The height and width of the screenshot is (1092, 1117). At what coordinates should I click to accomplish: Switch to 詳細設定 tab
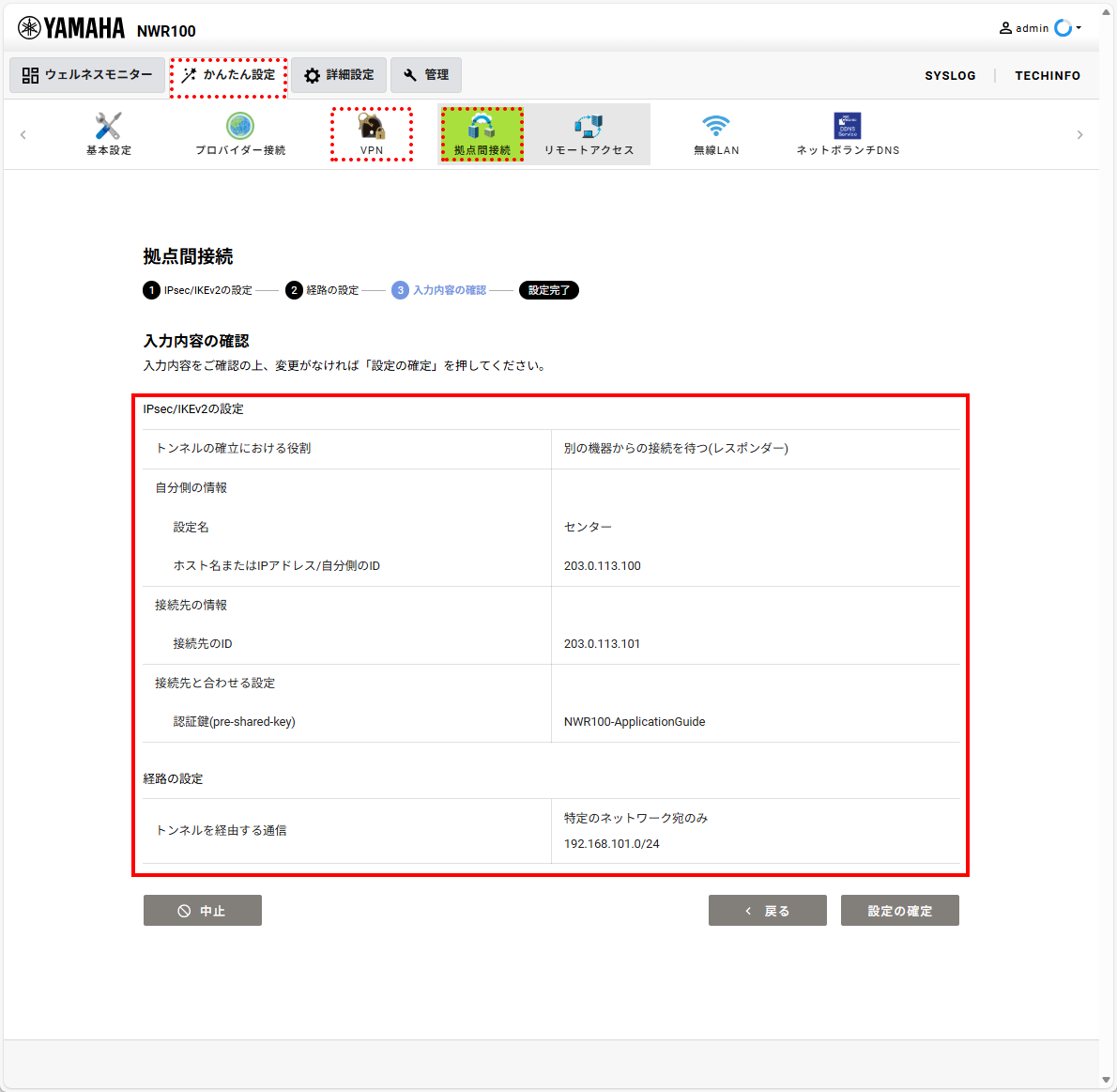[x=339, y=75]
